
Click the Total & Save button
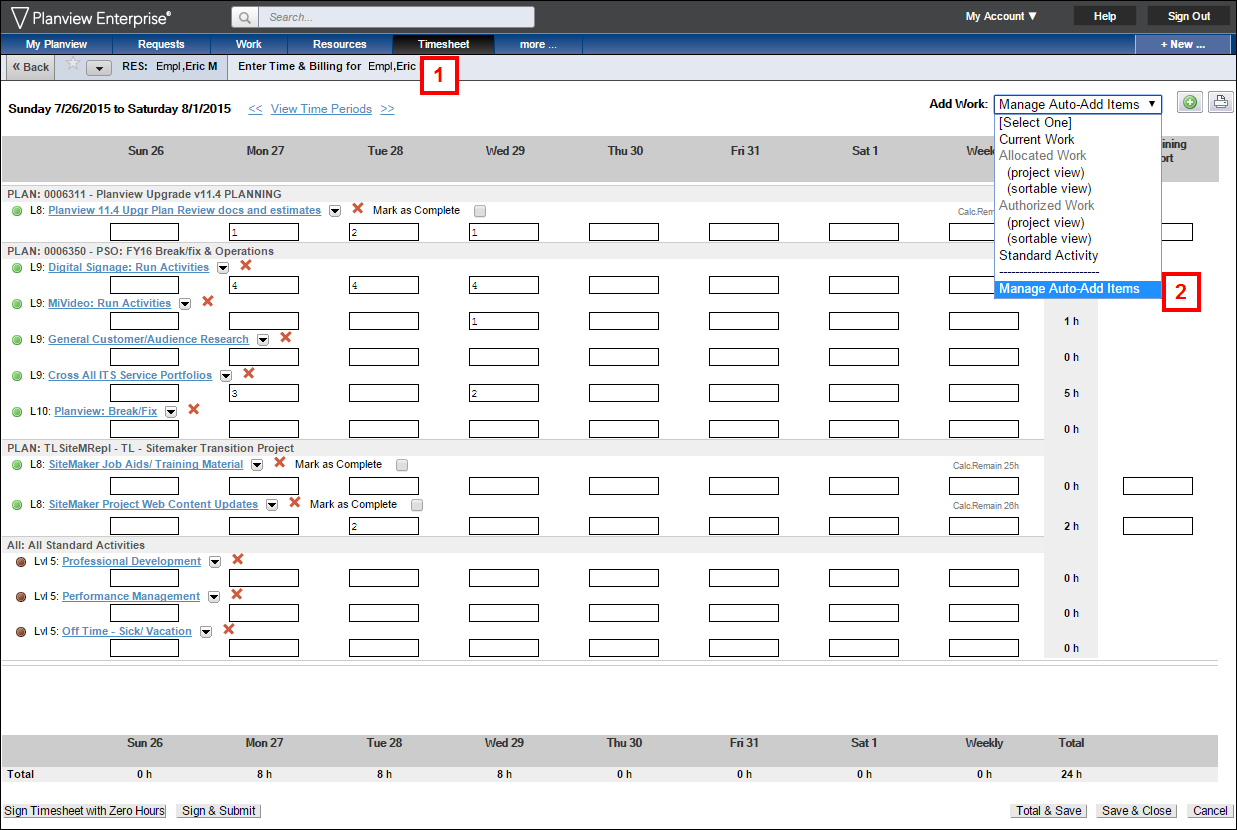click(1048, 811)
